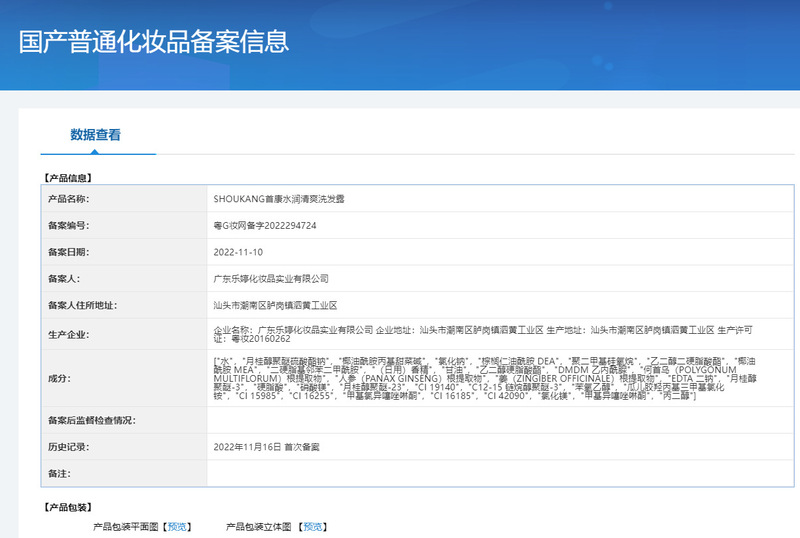Open the 数据查看 tab
800x538 pixels.
coord(96,135)
